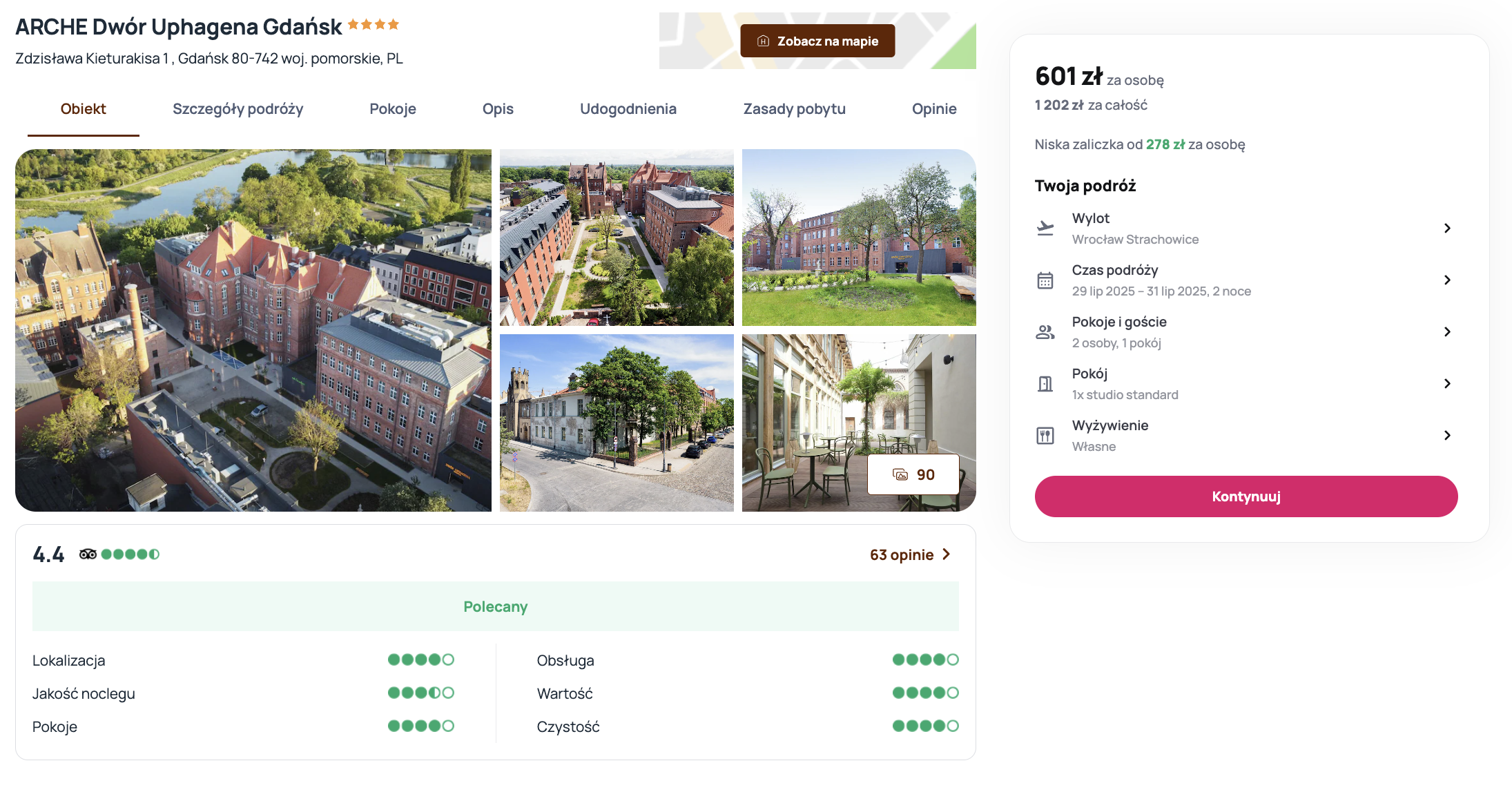
Task: Click the 1x studio standard text
Action: pyautogui.click(x=1125, y=395)
